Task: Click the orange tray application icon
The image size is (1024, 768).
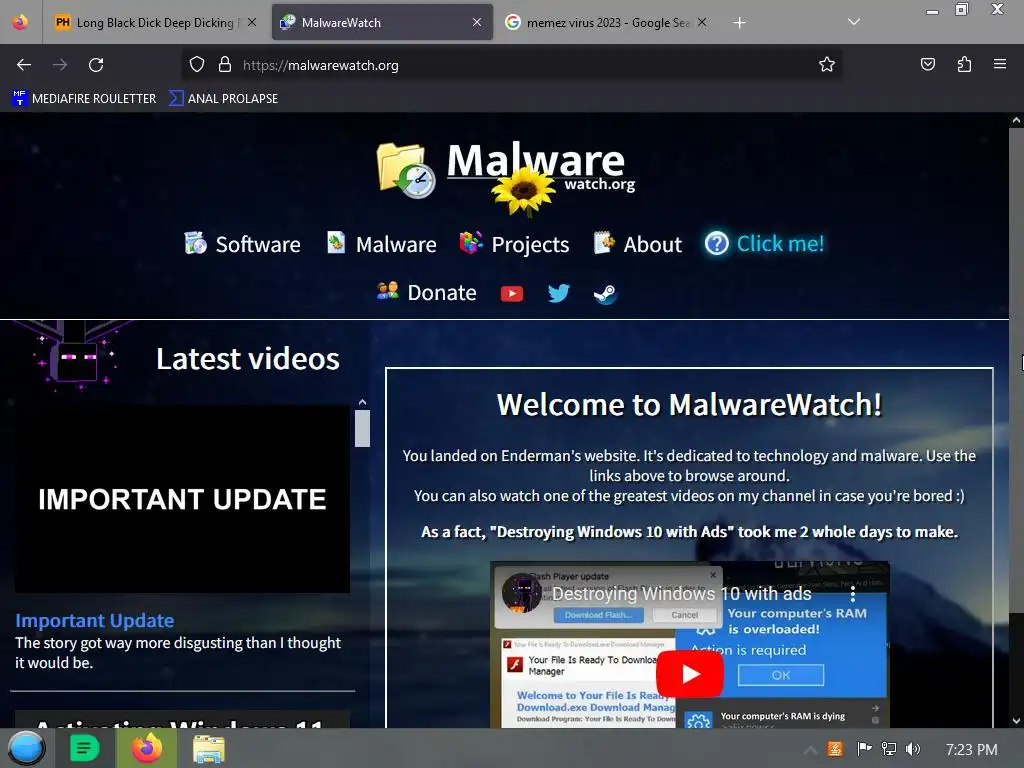Action: pos(835,749)
